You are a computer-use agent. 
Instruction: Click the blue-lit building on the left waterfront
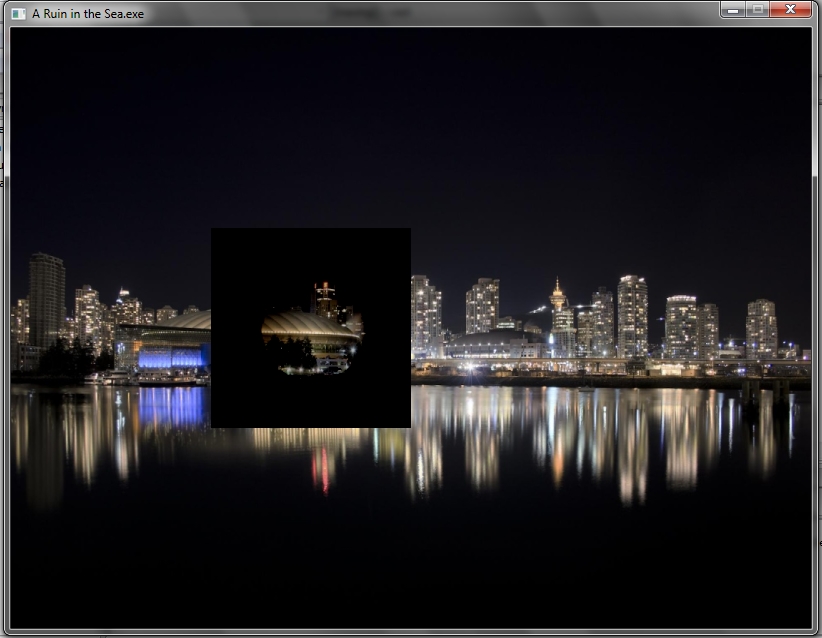(x=170, y=356)
